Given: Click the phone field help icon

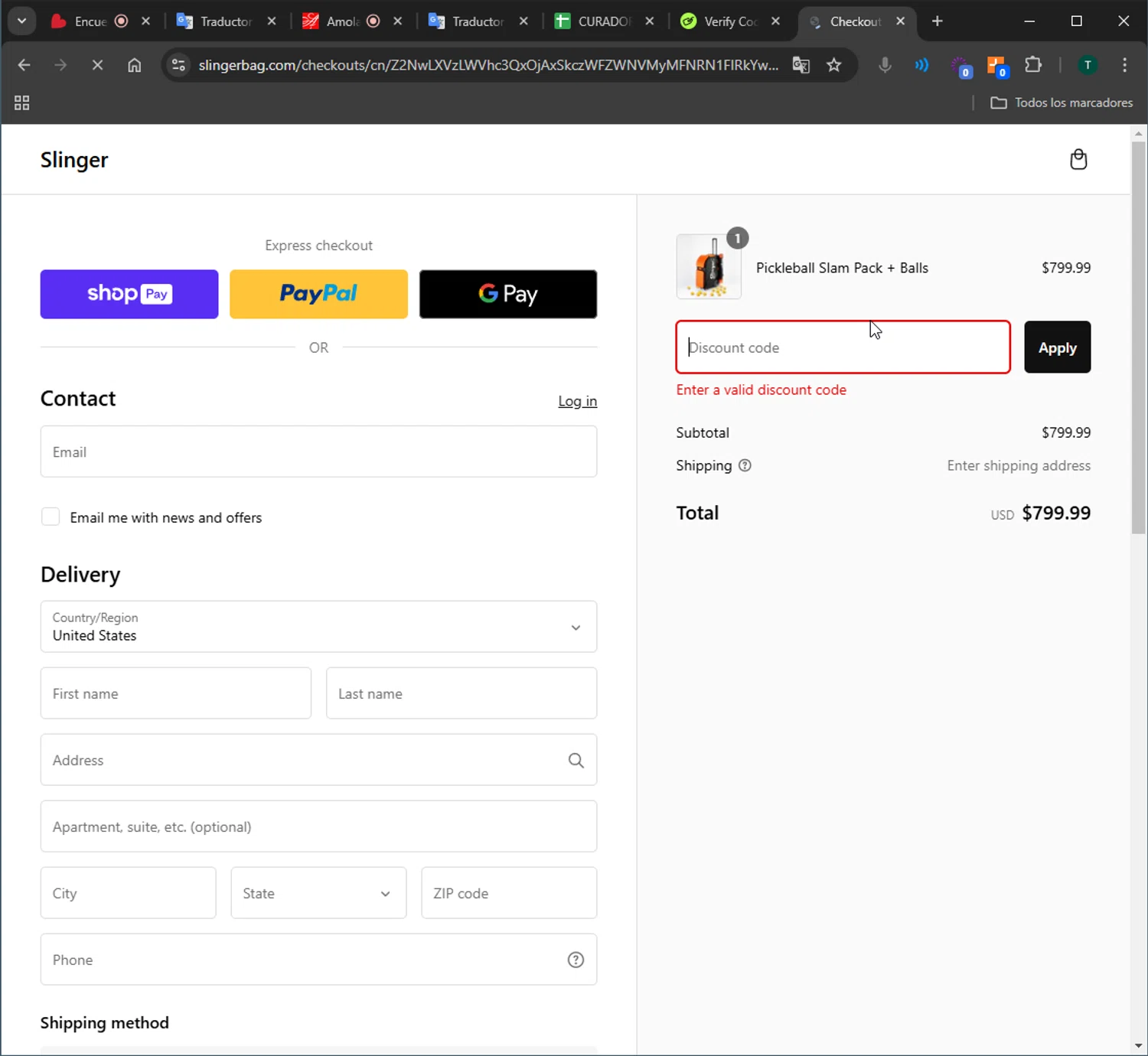Looking at the screenshot, I should pyautogui.click(x=576, y=960).
